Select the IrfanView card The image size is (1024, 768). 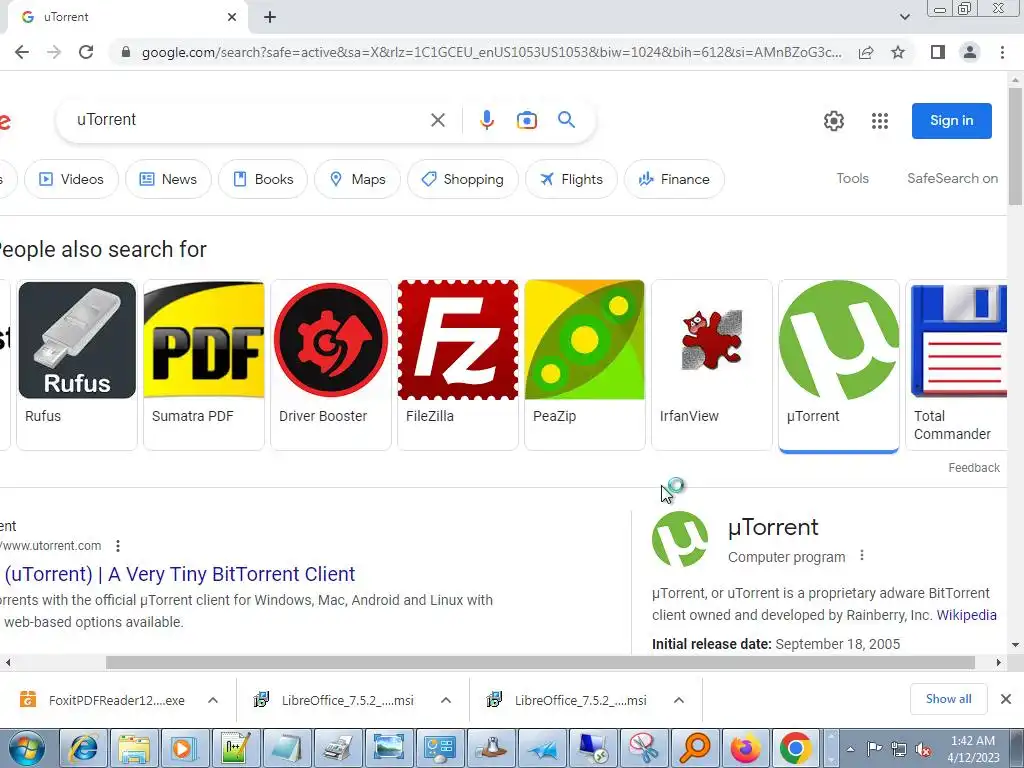click(712, 364)
